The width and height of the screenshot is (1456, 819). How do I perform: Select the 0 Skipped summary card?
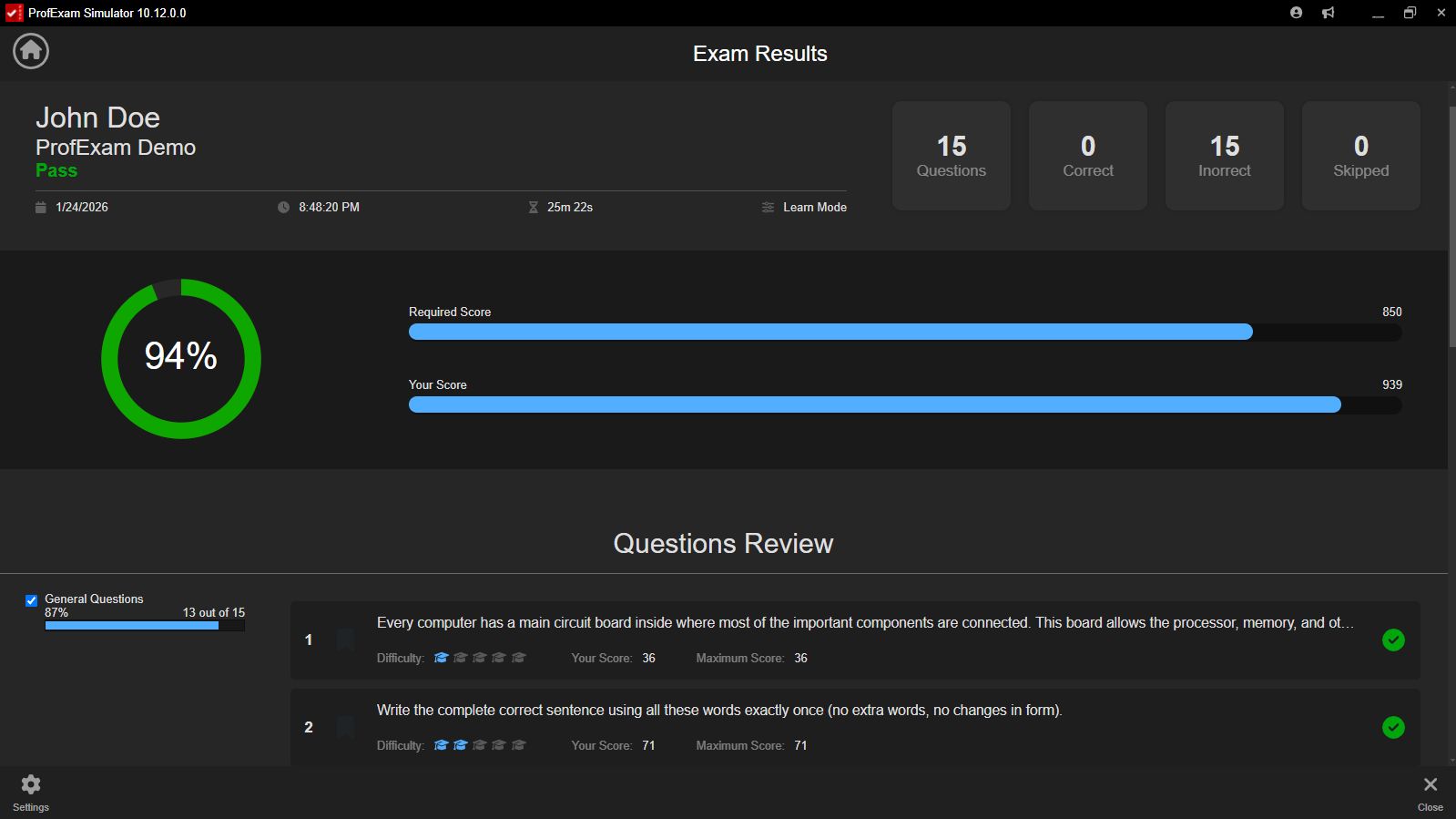click(1361, 156)
